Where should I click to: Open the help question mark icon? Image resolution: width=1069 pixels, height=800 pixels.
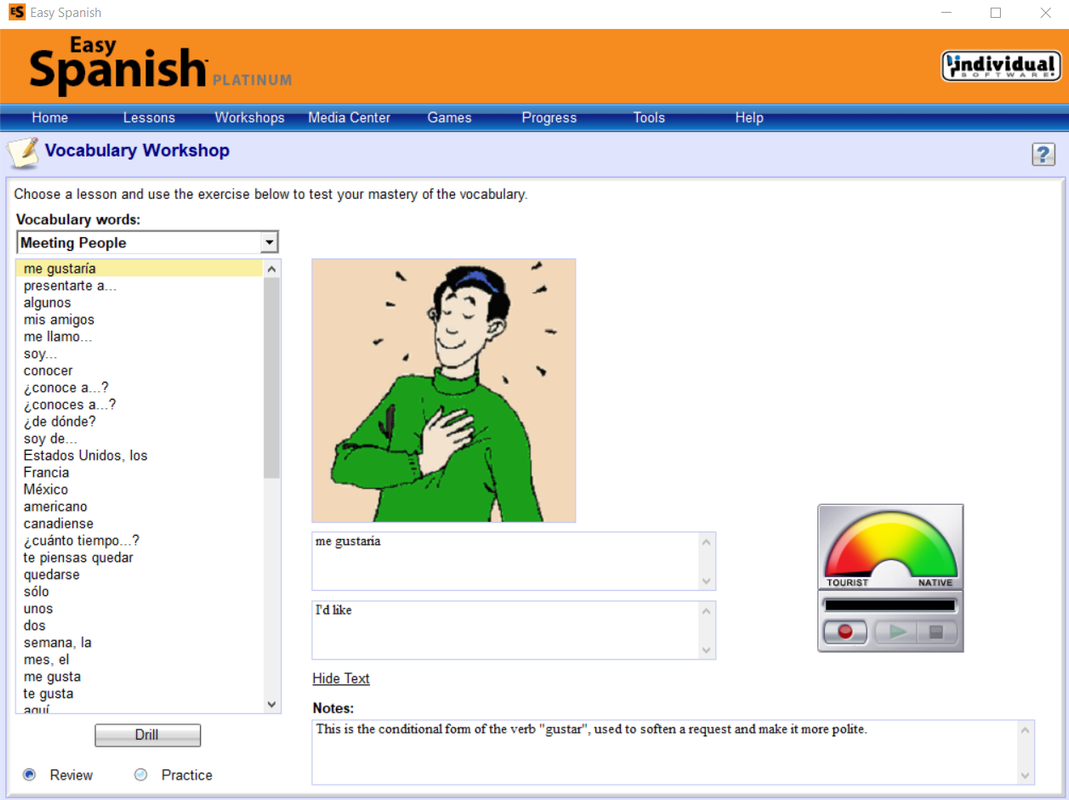click(1043, 154)
